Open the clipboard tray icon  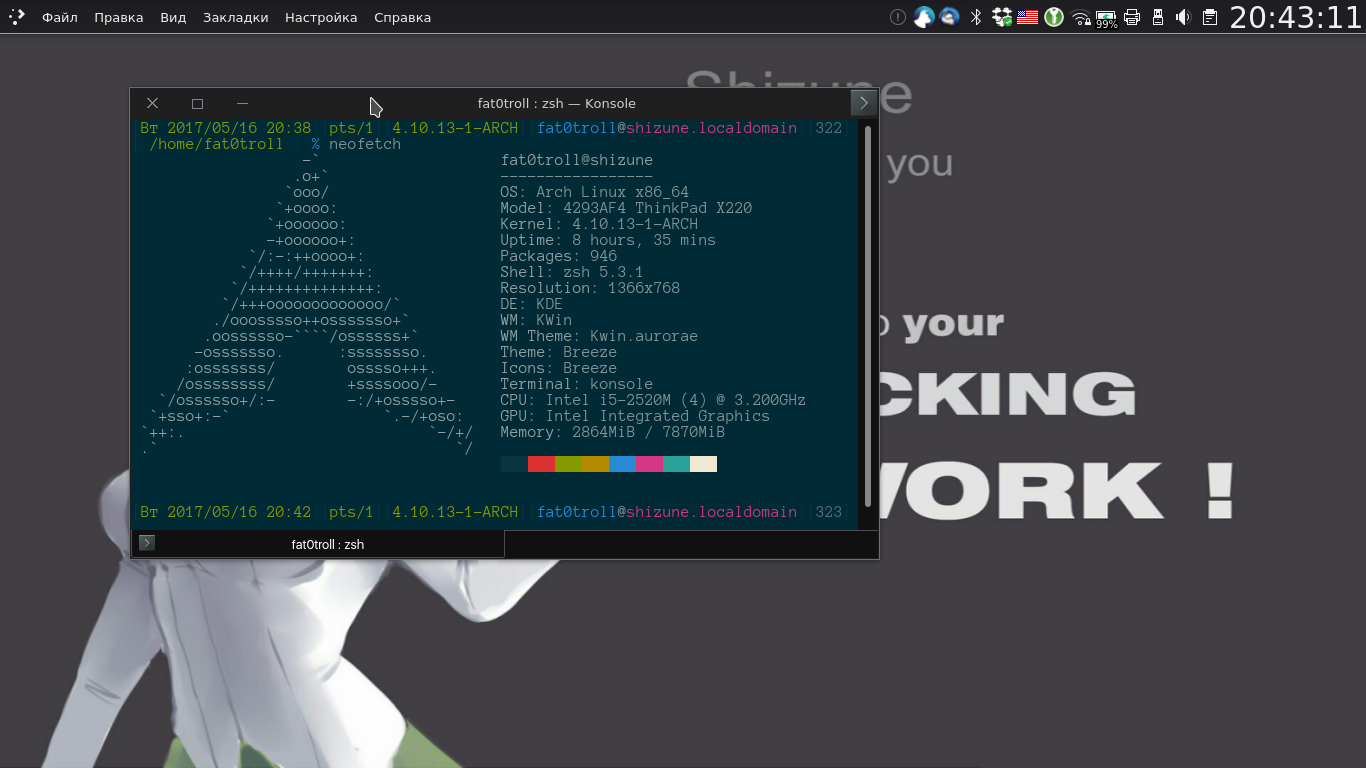[1210, 17]
